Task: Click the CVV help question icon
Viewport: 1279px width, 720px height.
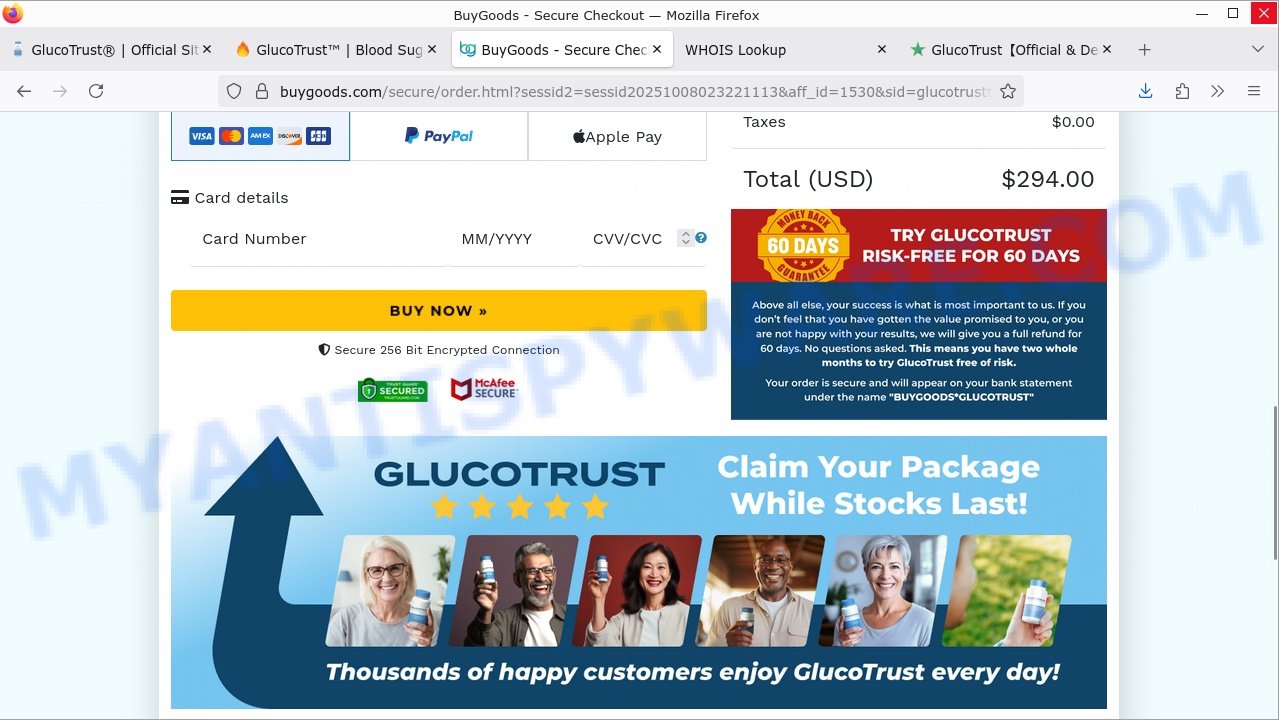Action: [701, 238]
